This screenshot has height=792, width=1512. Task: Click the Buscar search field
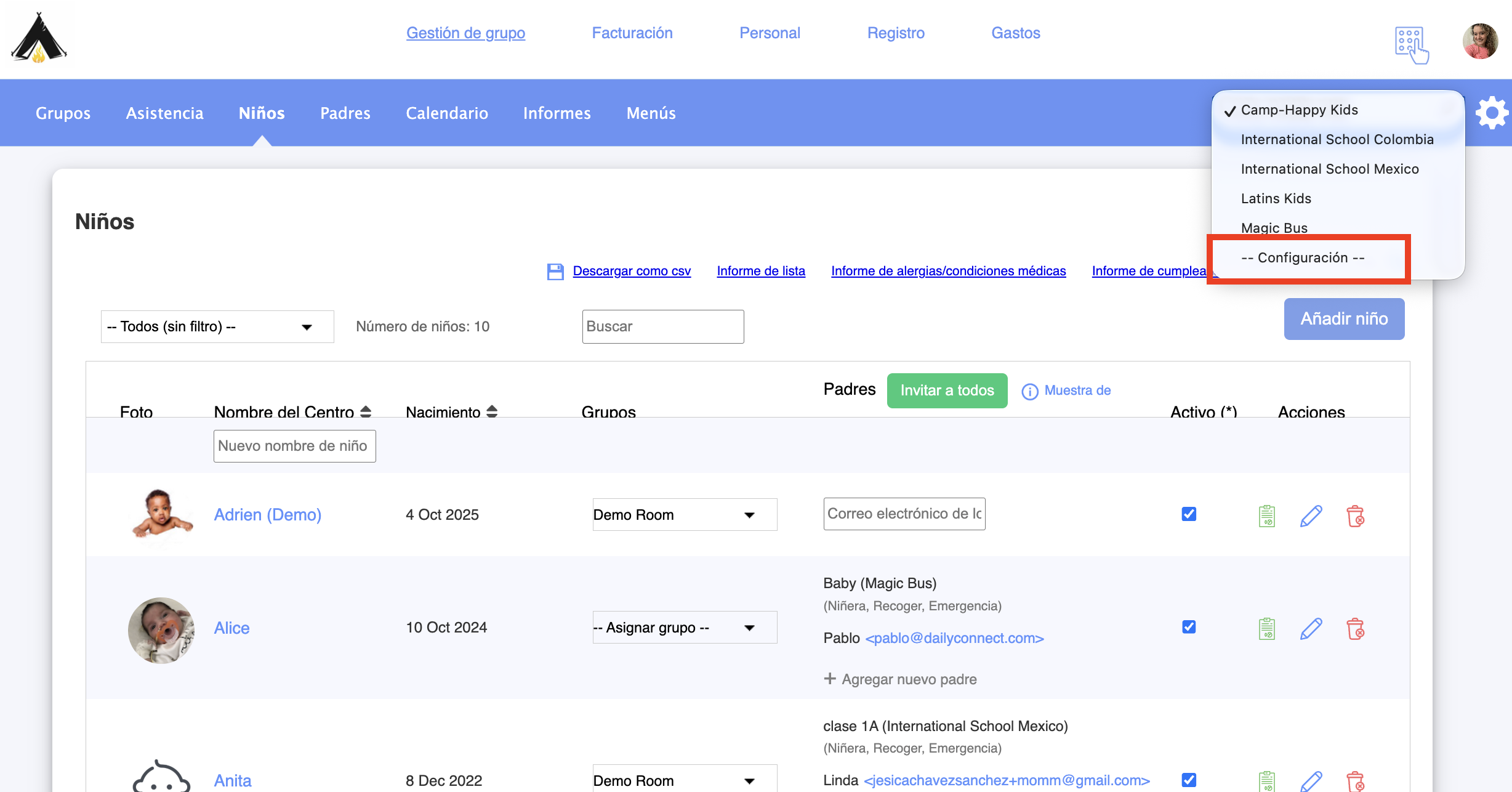[x=662, y=326]
